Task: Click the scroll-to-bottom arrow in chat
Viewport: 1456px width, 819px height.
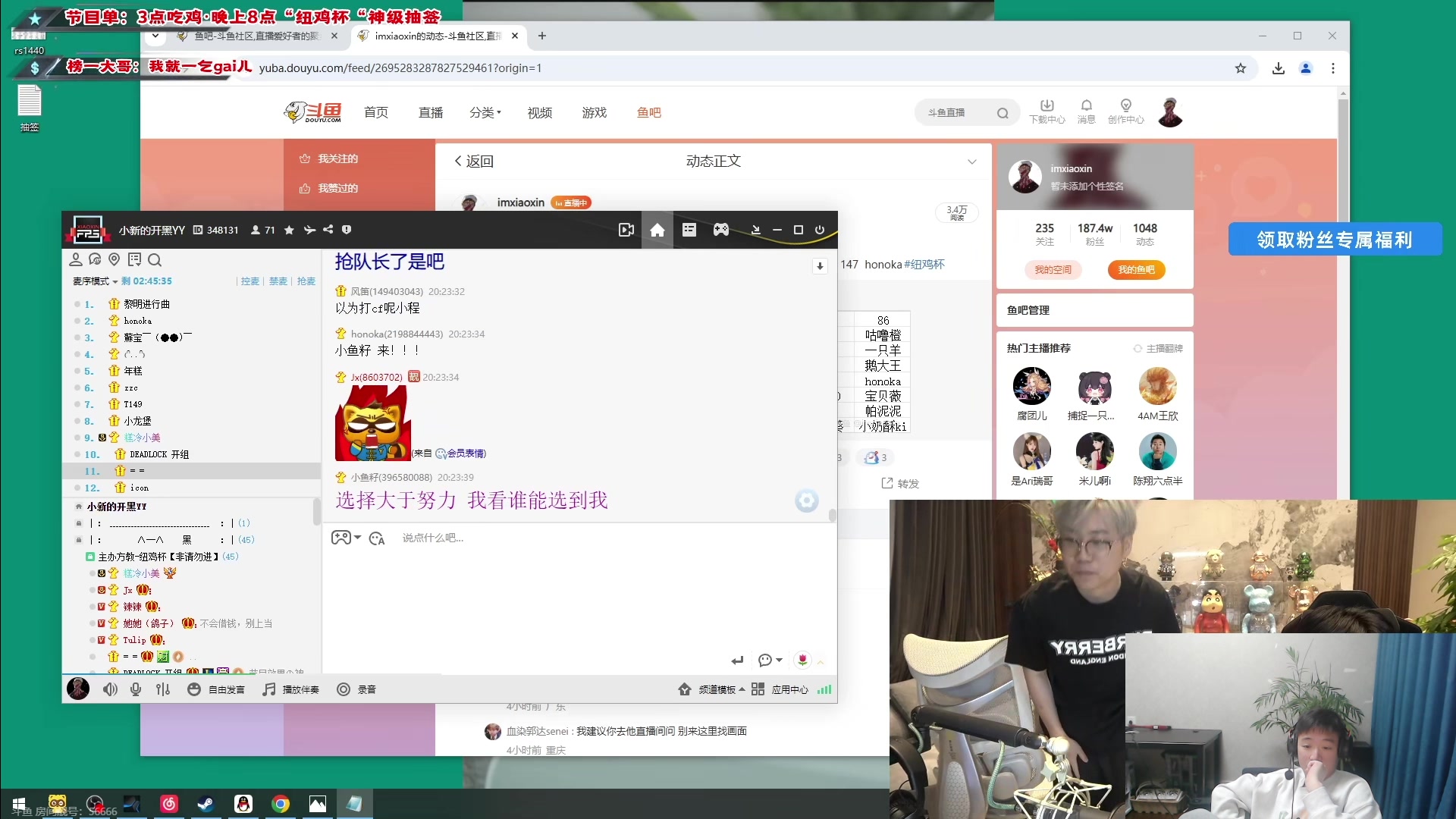Action: [x=820, y=266]
